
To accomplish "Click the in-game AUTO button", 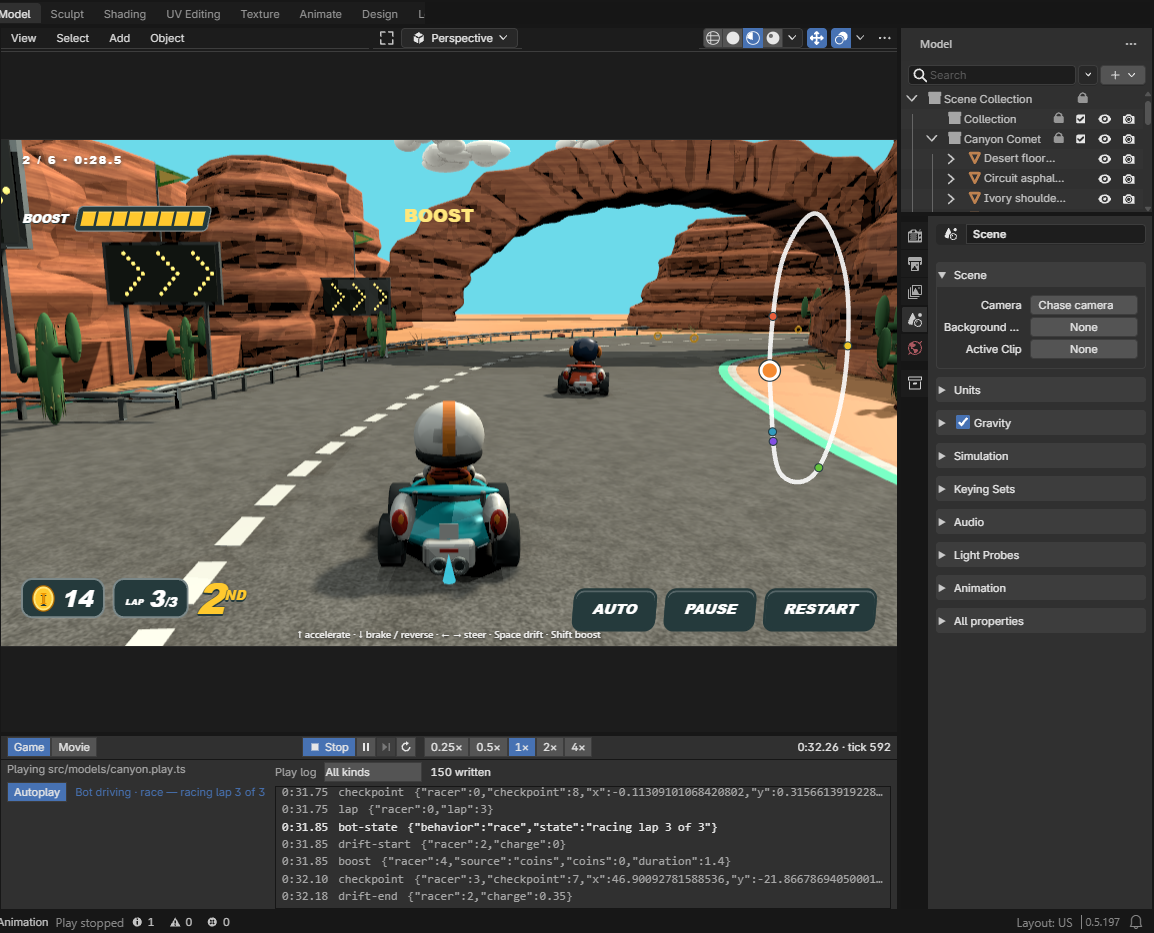I will coord(615,609).
